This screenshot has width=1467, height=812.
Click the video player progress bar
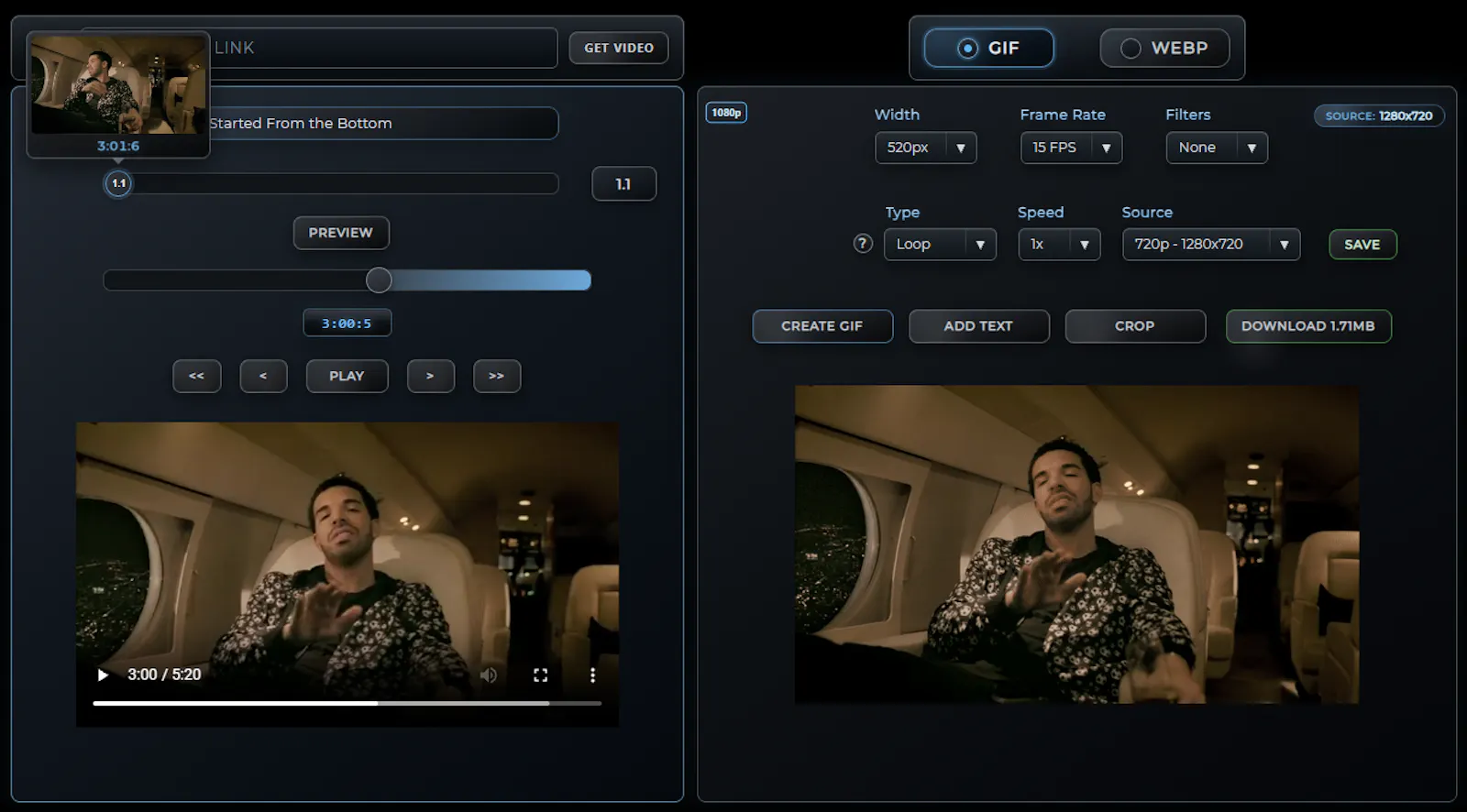click(347, 703)
